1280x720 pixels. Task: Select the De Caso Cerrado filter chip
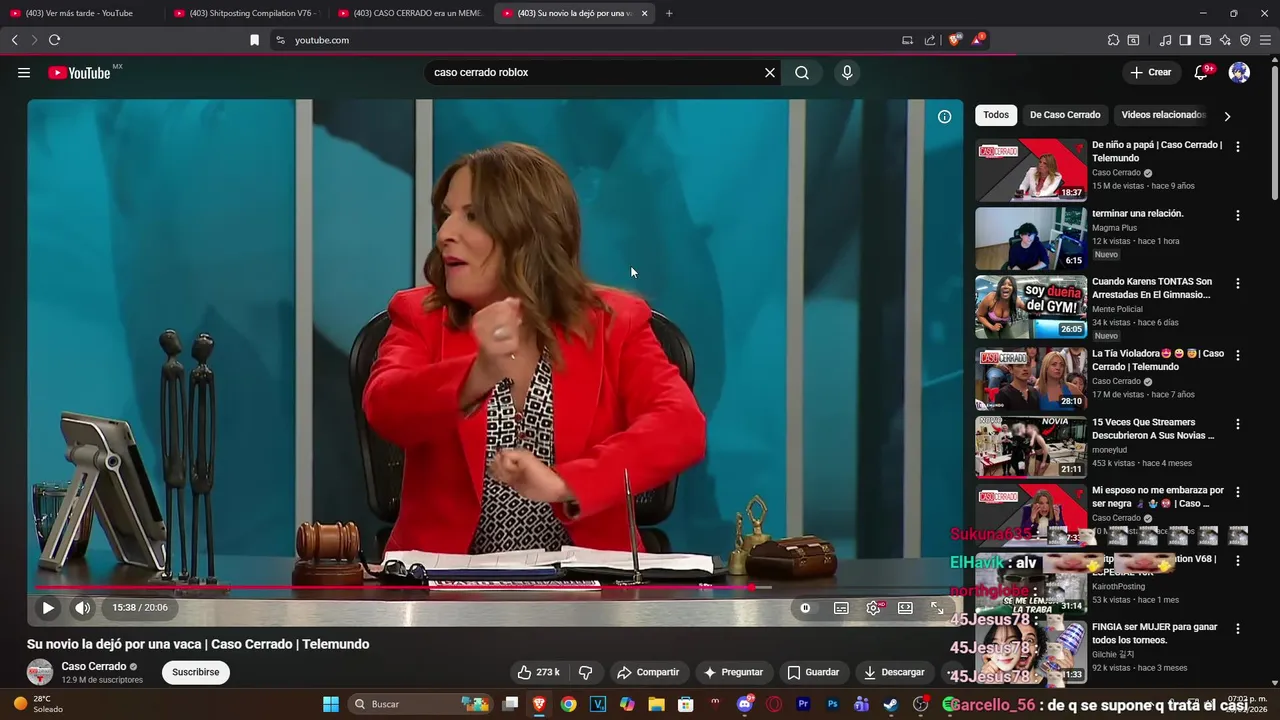(1065, 115)
